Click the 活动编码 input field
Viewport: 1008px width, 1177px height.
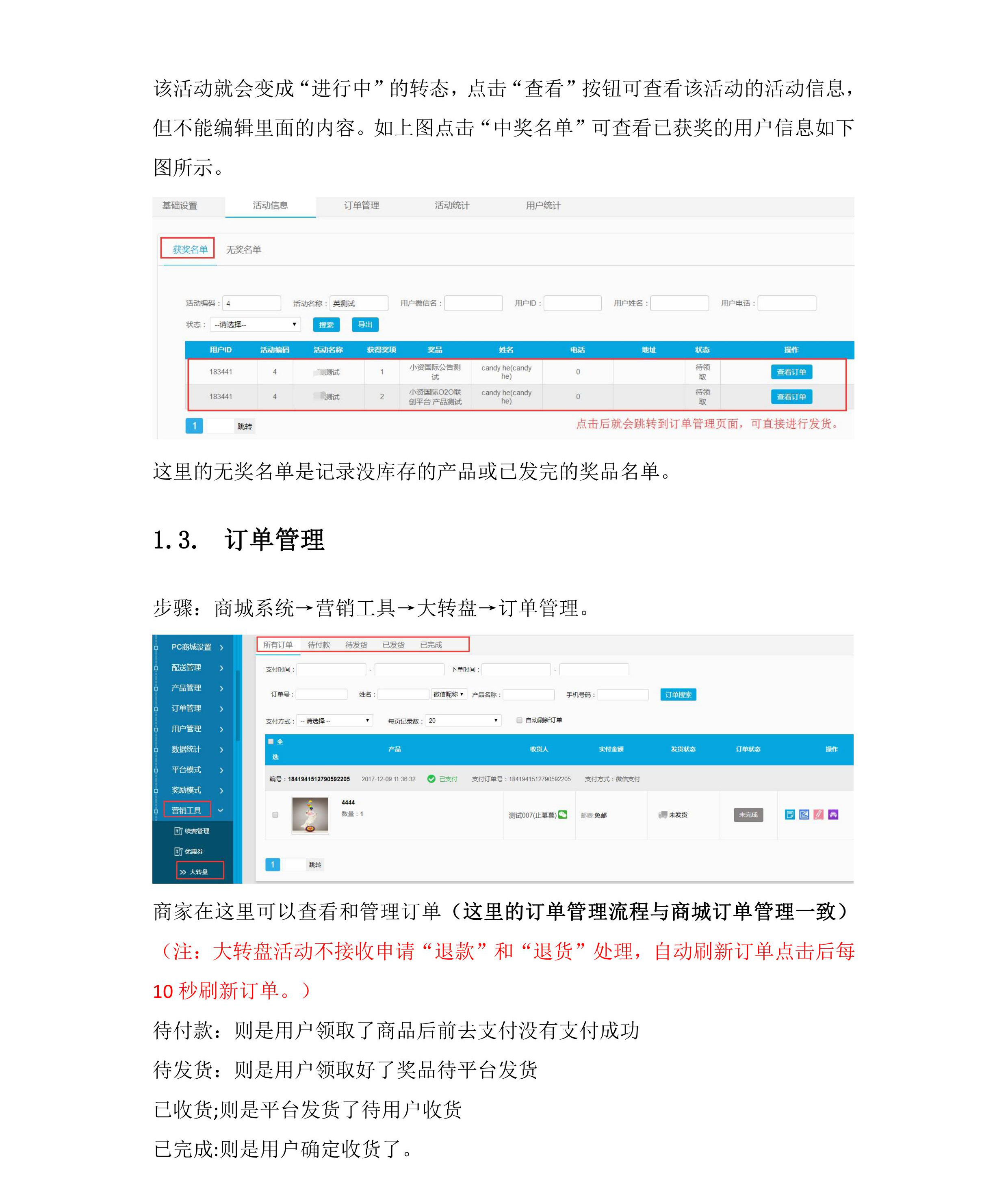pos(252,303)
